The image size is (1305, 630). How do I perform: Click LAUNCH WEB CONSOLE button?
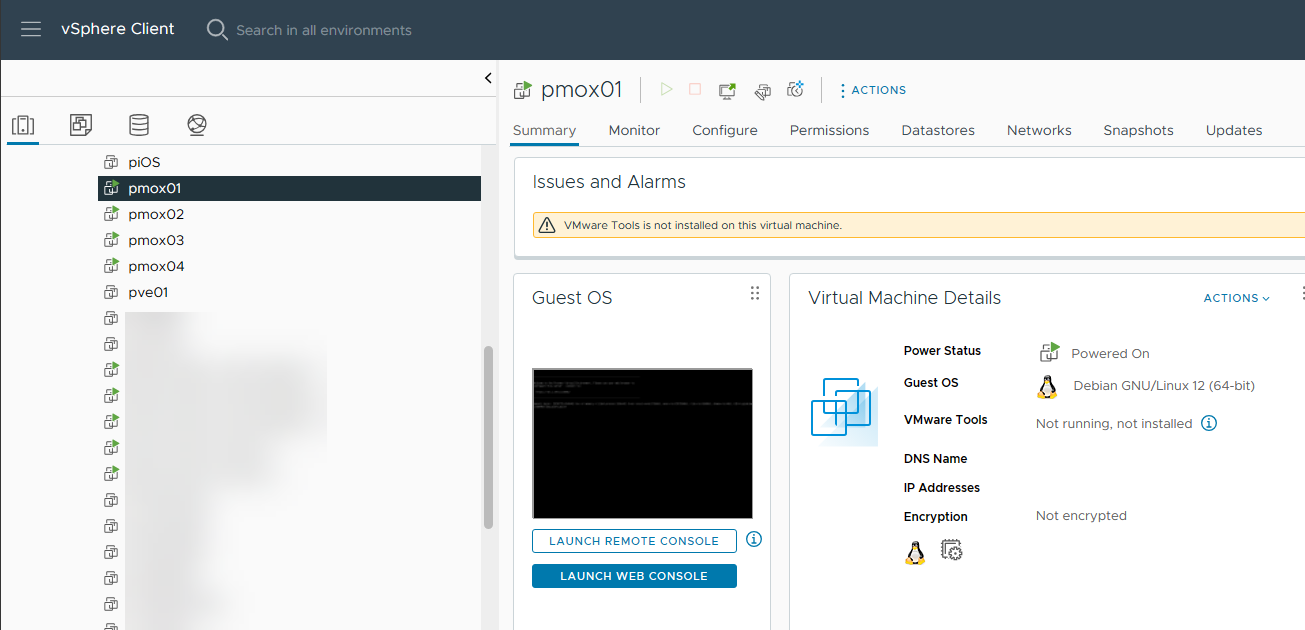(x=634, y=576)
